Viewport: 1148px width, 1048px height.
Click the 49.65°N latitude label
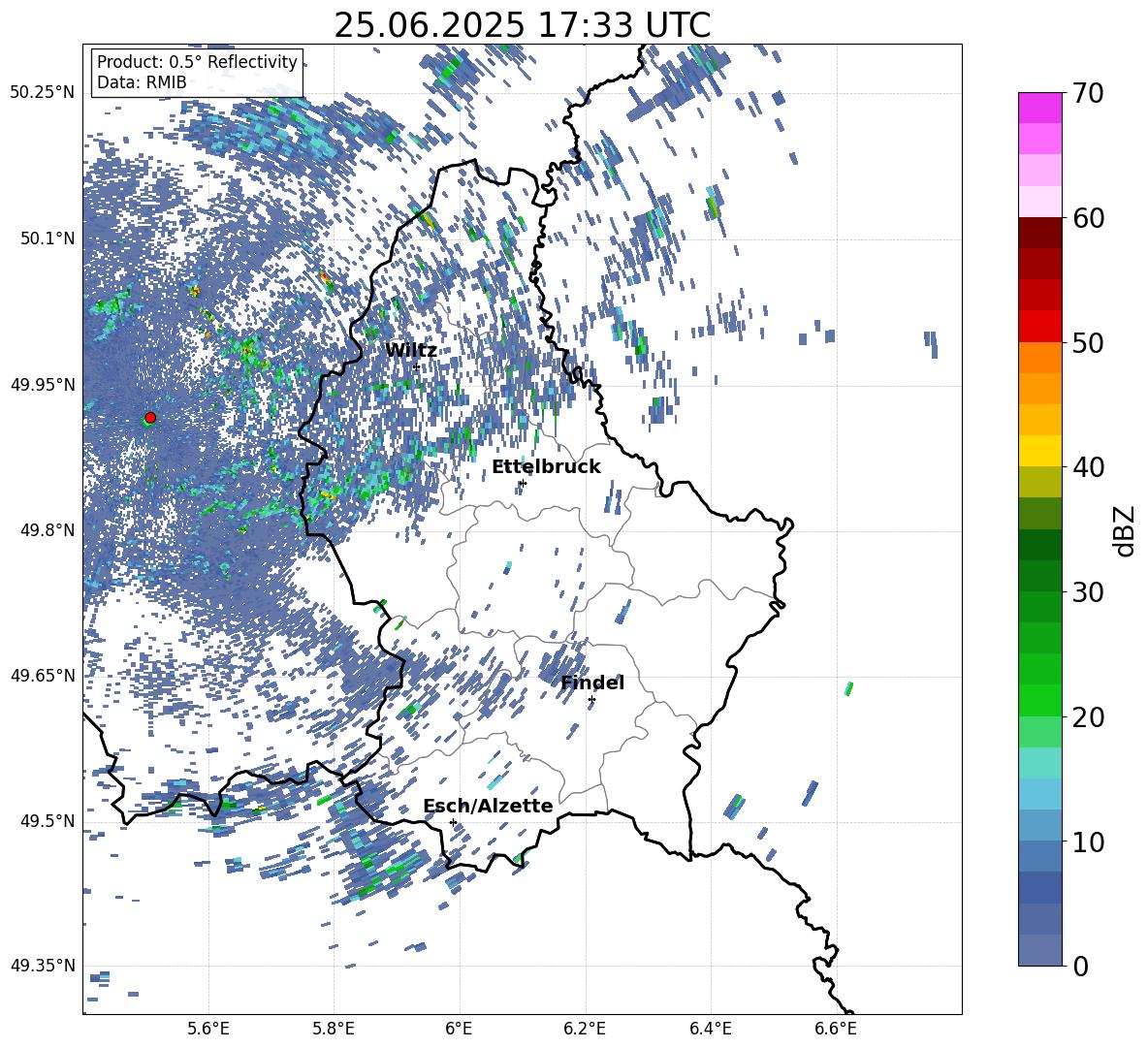click(43, 675)
